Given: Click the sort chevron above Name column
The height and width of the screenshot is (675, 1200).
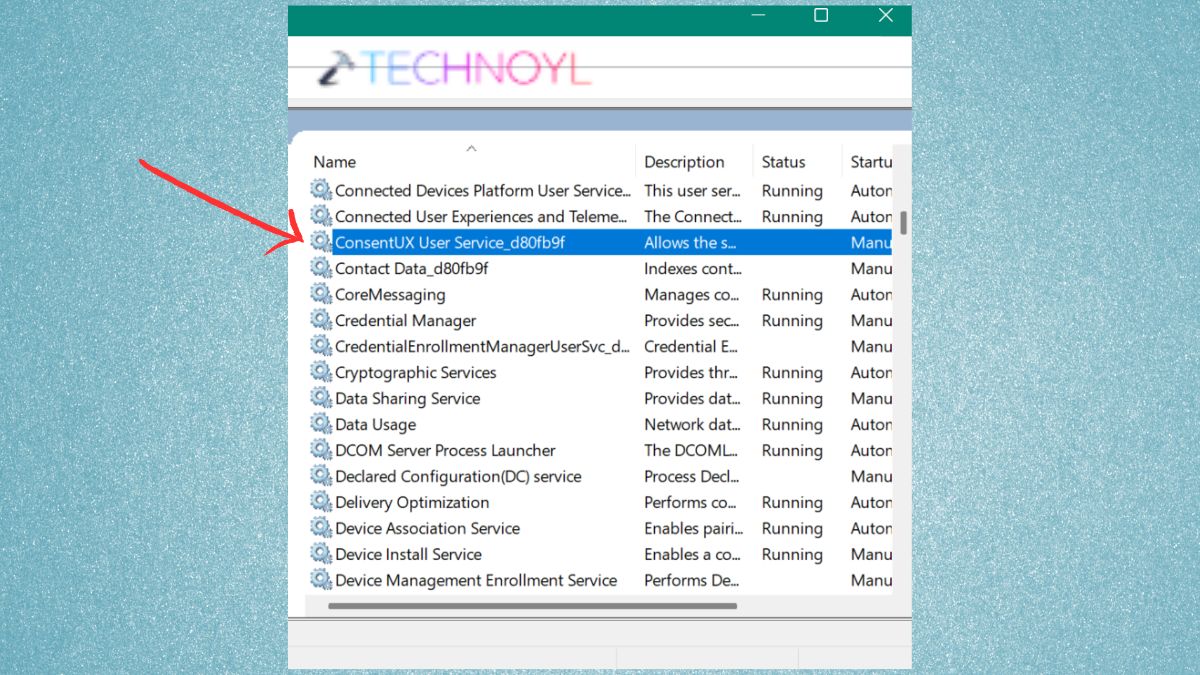Looking at the screenshot, I should click(471, 148).
